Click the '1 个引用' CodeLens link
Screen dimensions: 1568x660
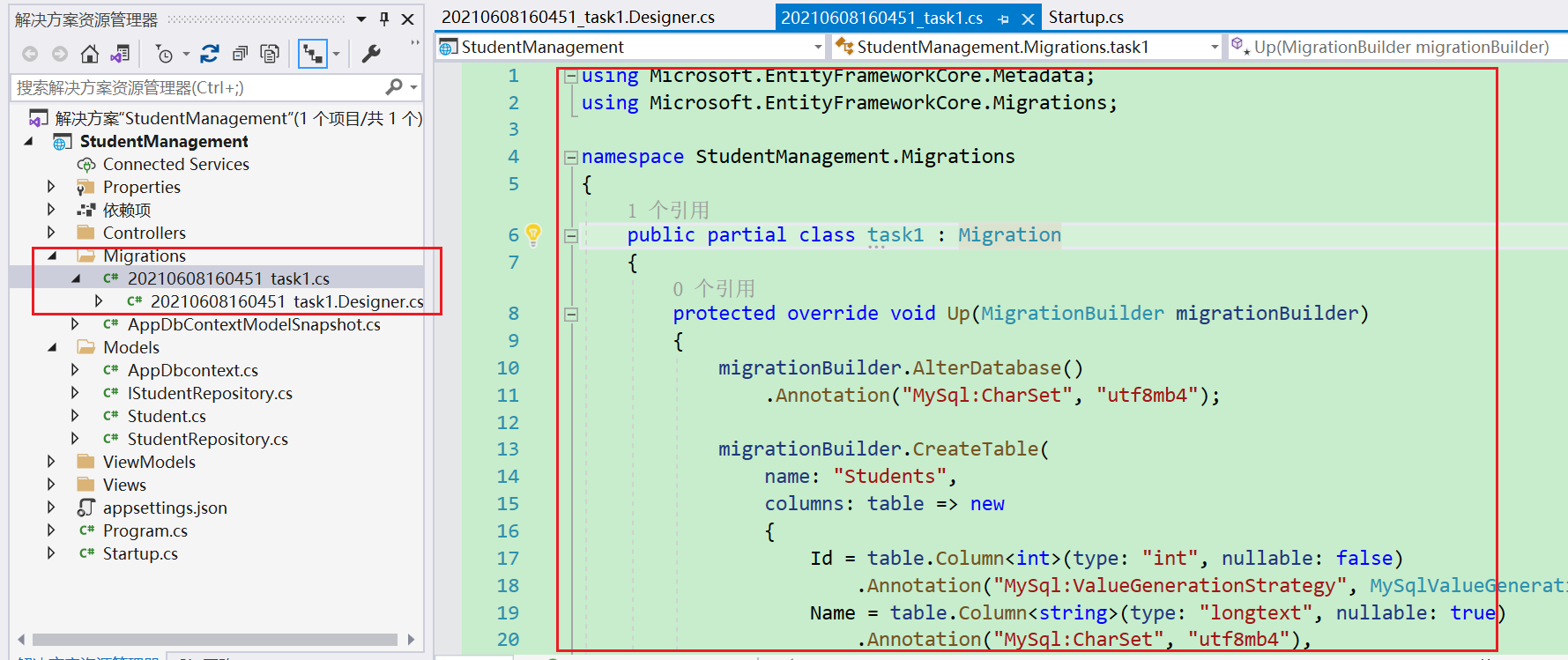(668, 210)
